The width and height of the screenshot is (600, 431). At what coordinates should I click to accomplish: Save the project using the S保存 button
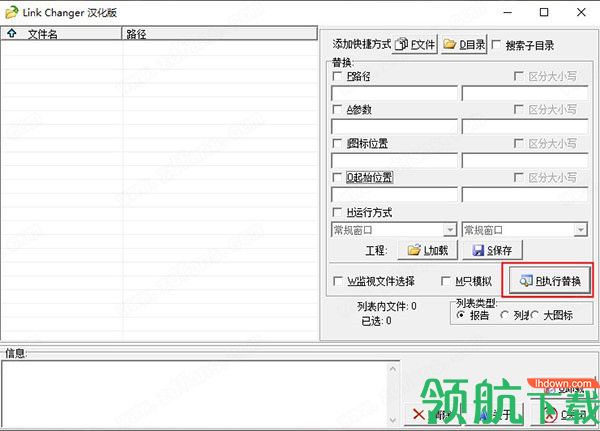tap(492, 250)
